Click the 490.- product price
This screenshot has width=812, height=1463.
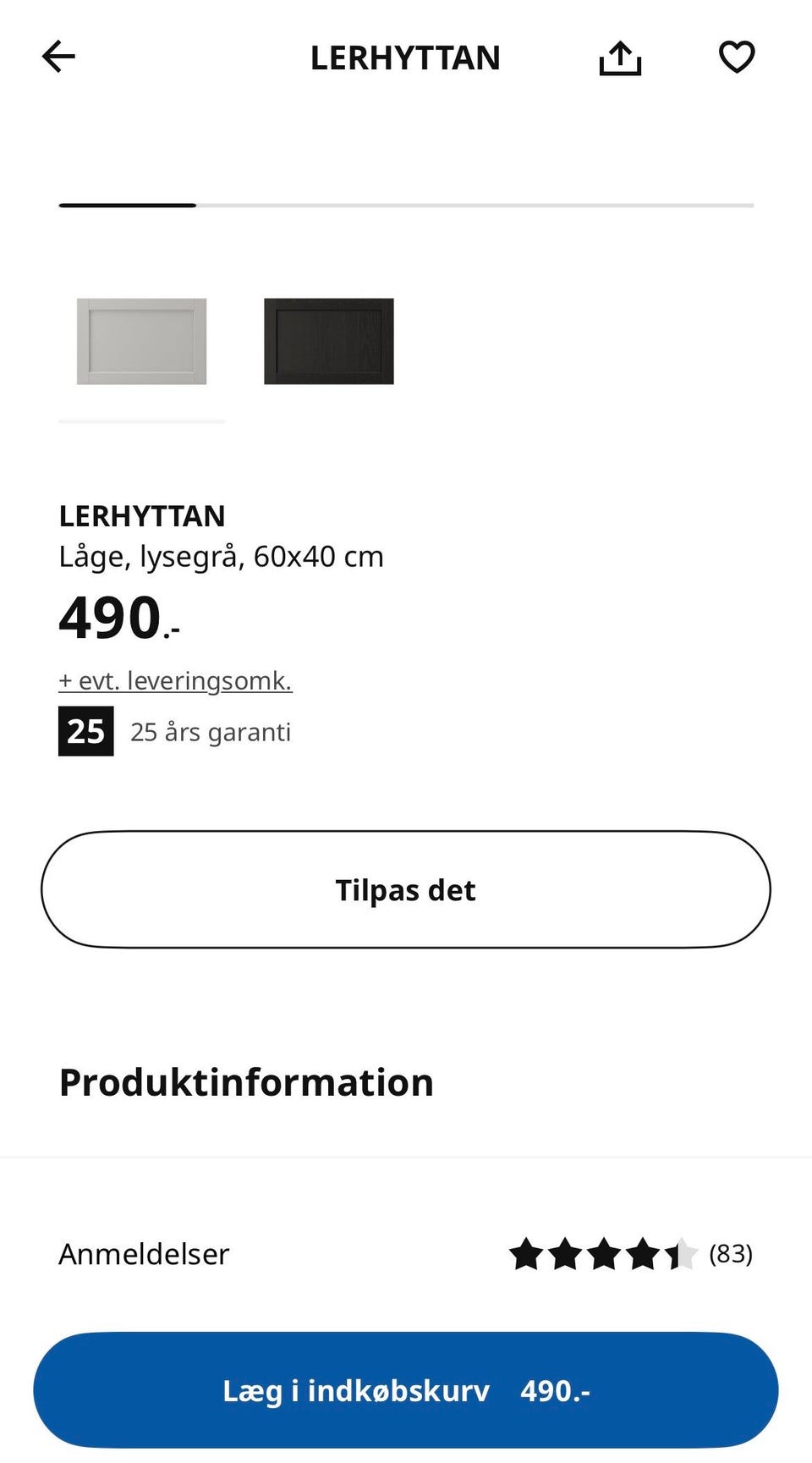coord(118,618)
